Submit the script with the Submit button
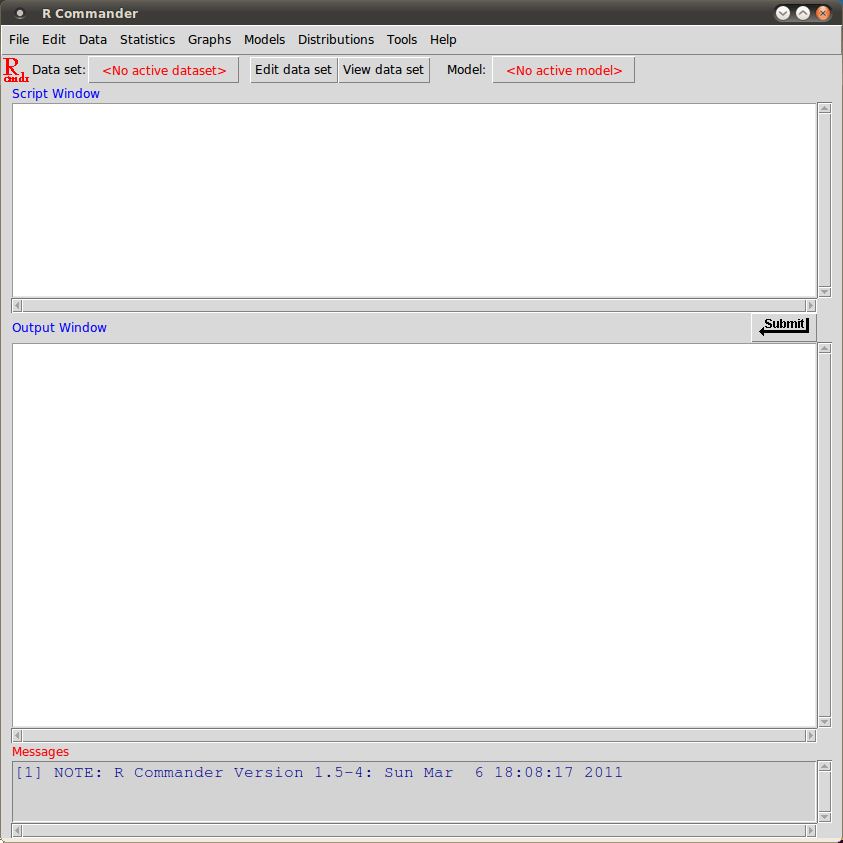The width and height of the screenshot is (843, 843). [783, 326]
